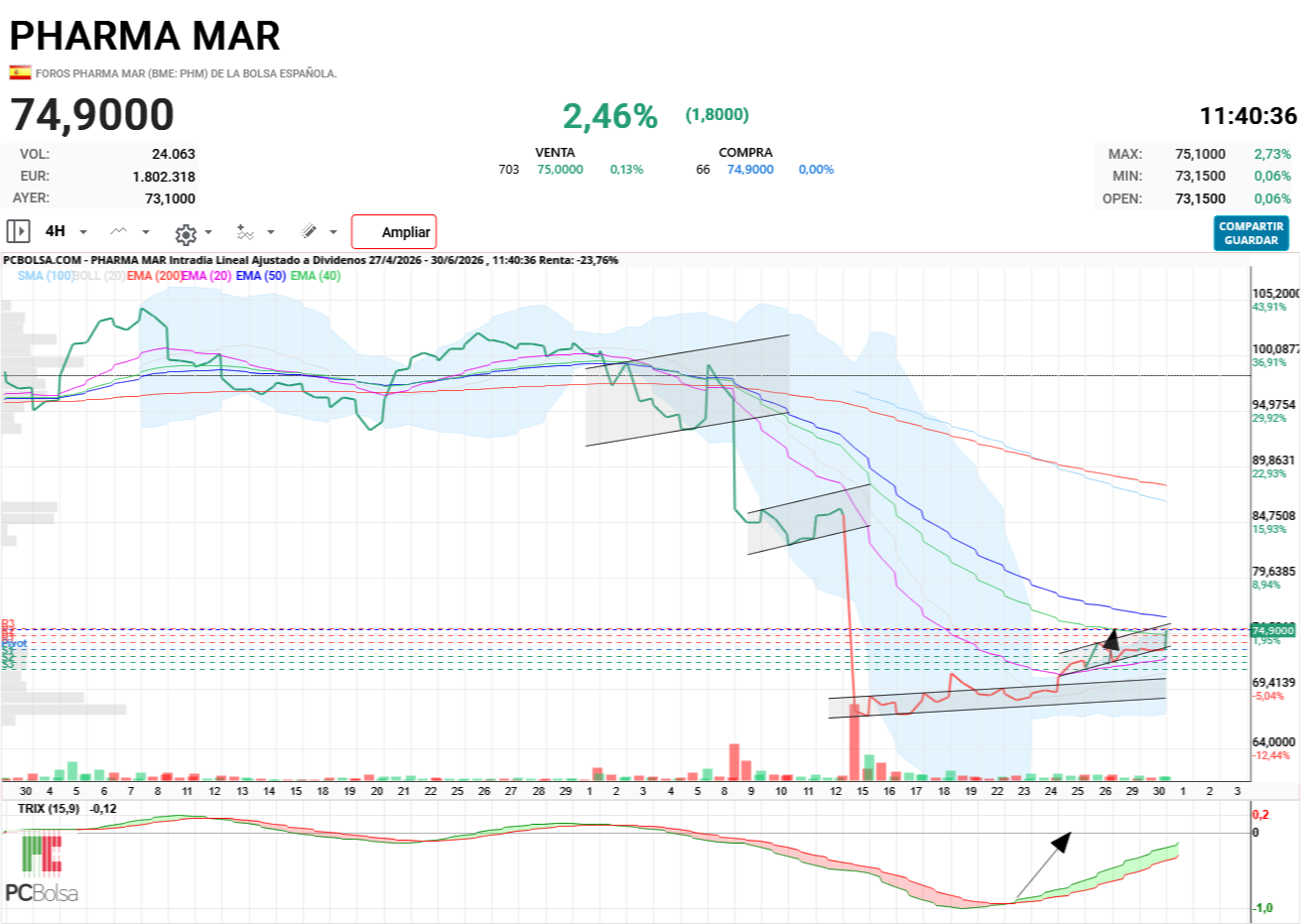
Task: Click the AYER value 73,1000
Action: 171,198
